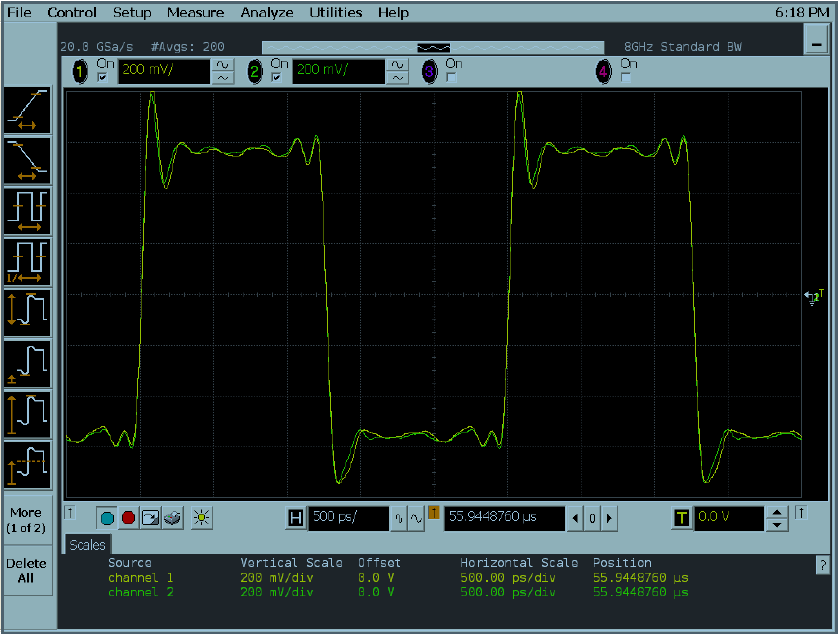Select the rise time measurement icon
Image resolution: width=839 pixels, height=634 pixels.
coord(27,110)
